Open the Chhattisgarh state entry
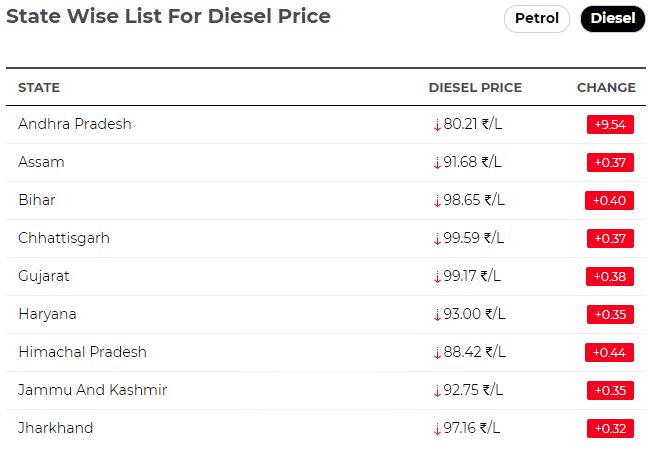Image resolution: width=663 pixels, height=452 pixels. click(64, 238)
